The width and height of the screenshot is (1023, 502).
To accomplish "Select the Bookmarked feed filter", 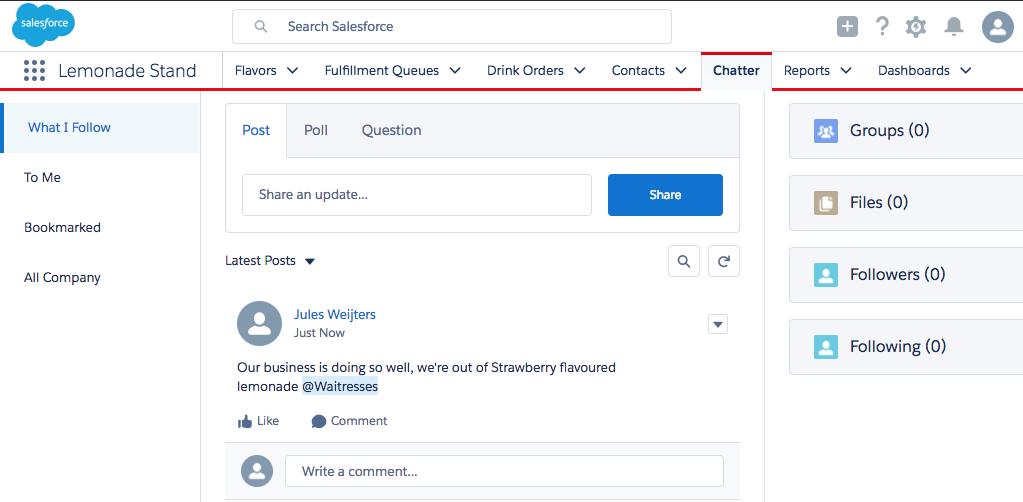I will click(x=62, y=227).
